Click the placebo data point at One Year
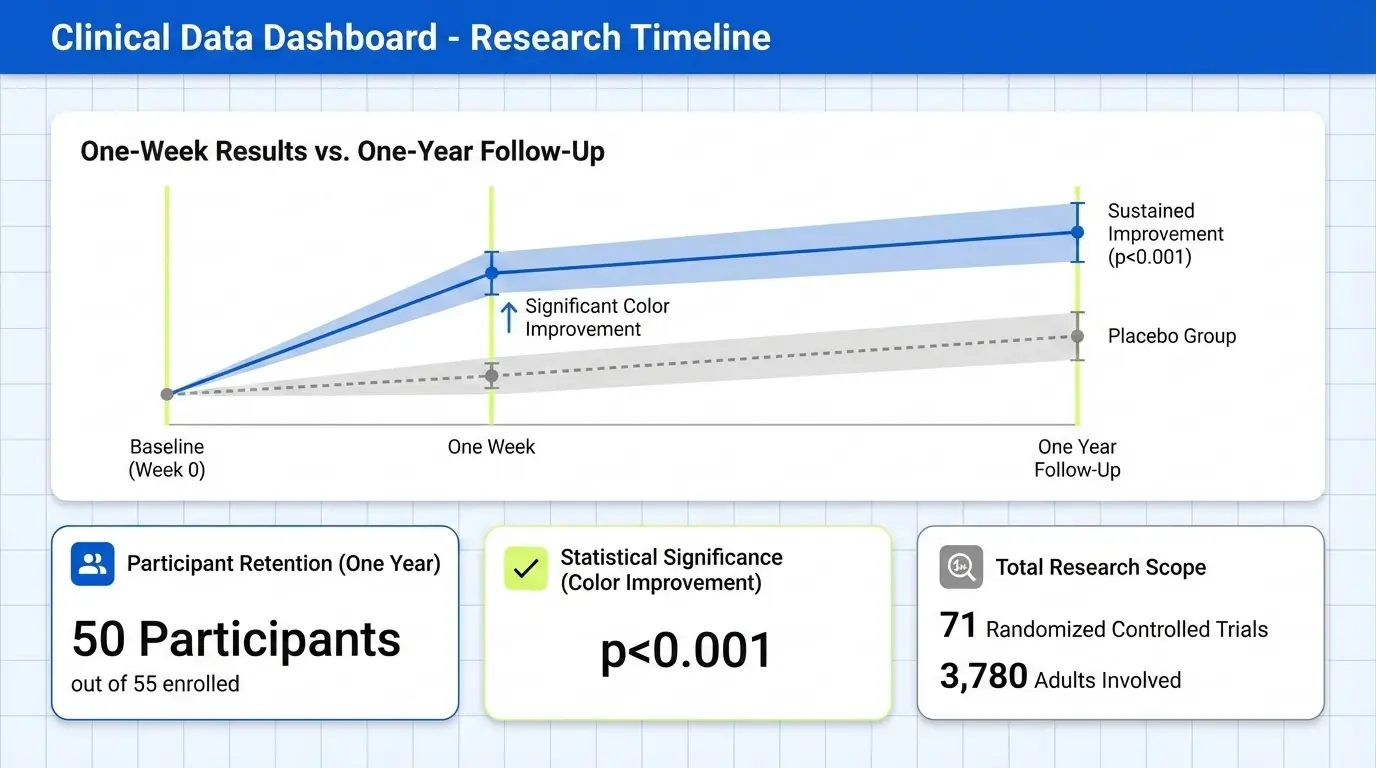 pos(1077,337)
